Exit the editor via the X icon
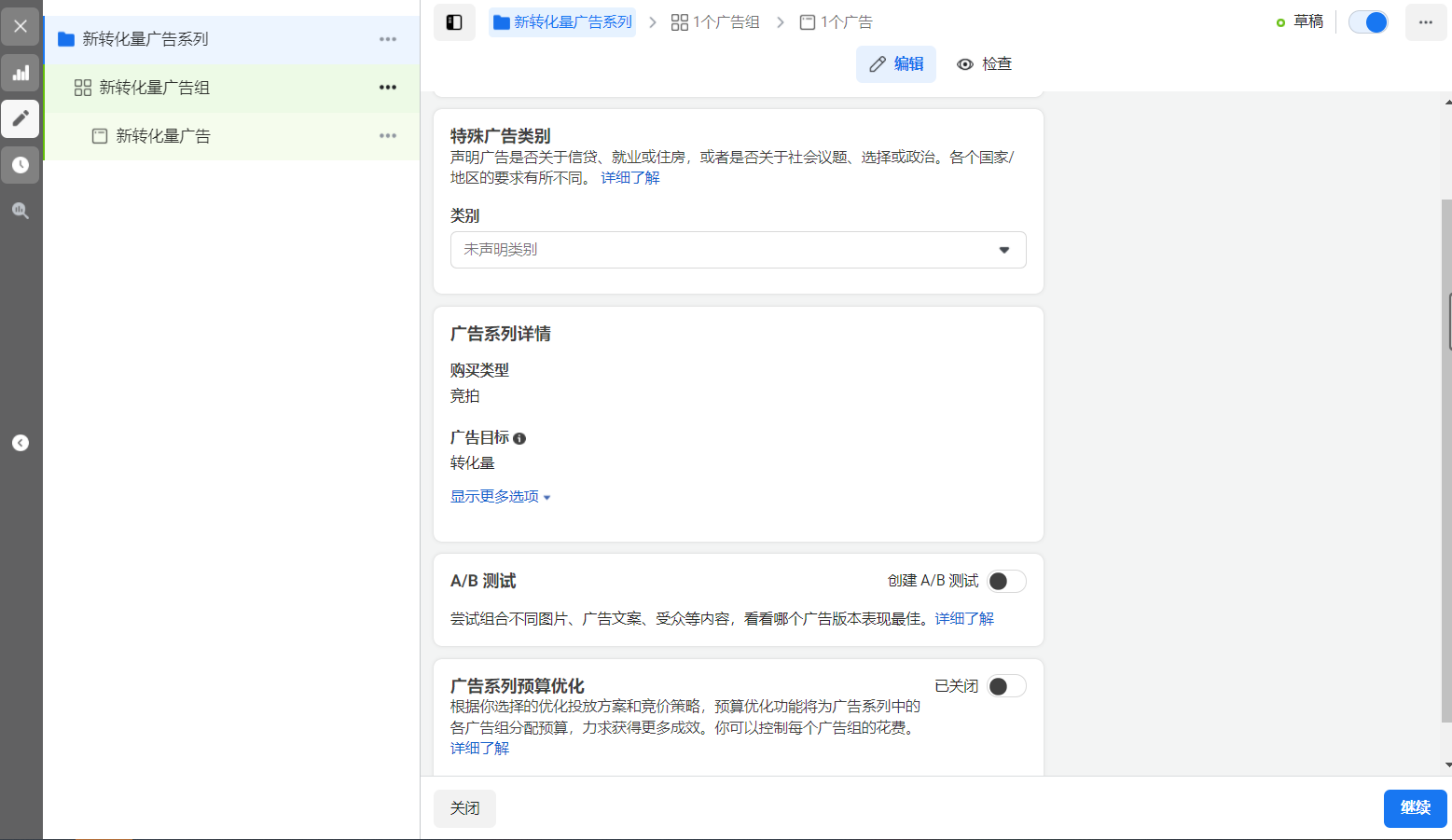The height and width of the screenshot is (840, 1452). pyautogui.click(x=21, y=25)
